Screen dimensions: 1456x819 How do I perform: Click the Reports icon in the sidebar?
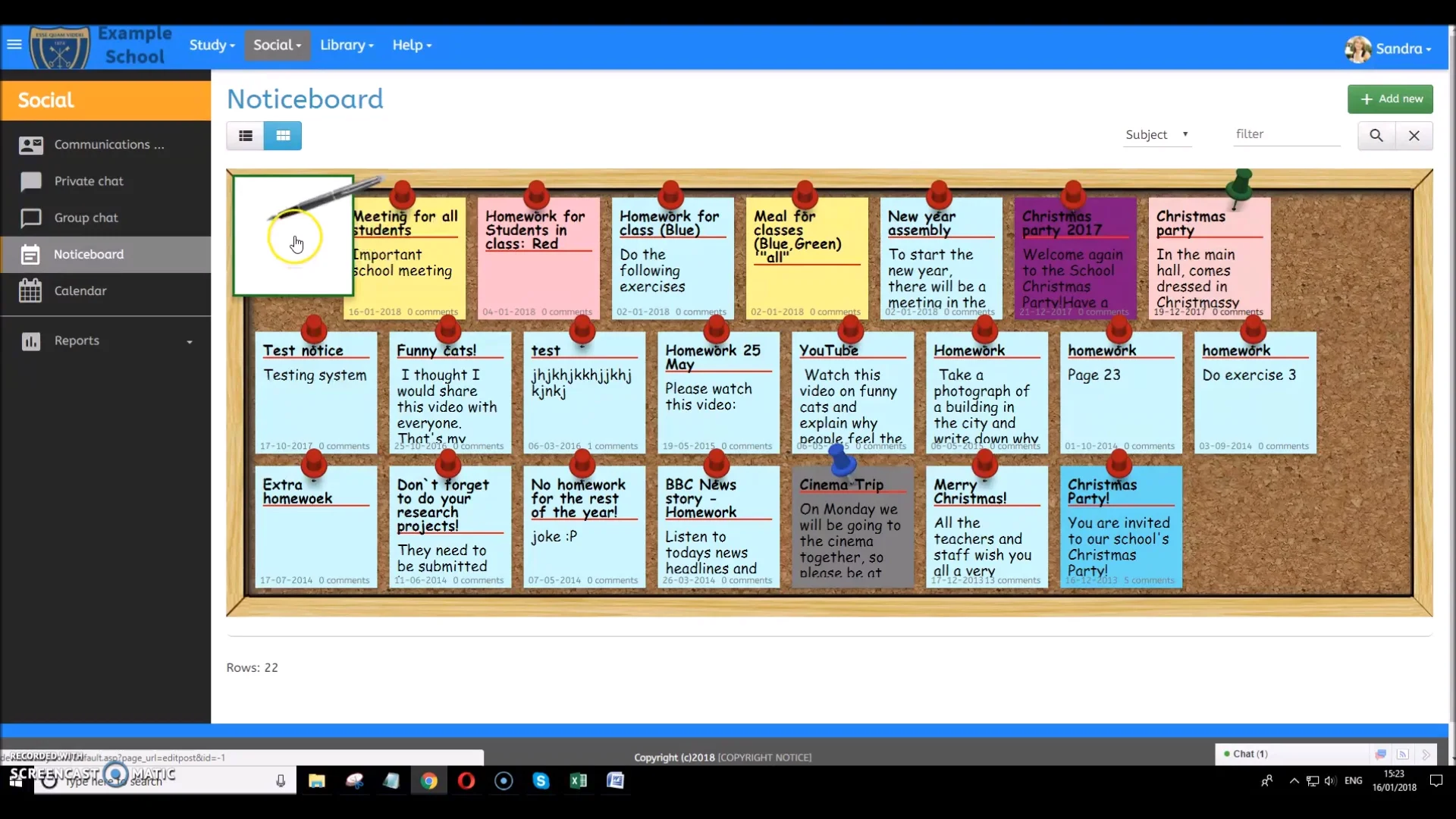click(30, 340)
